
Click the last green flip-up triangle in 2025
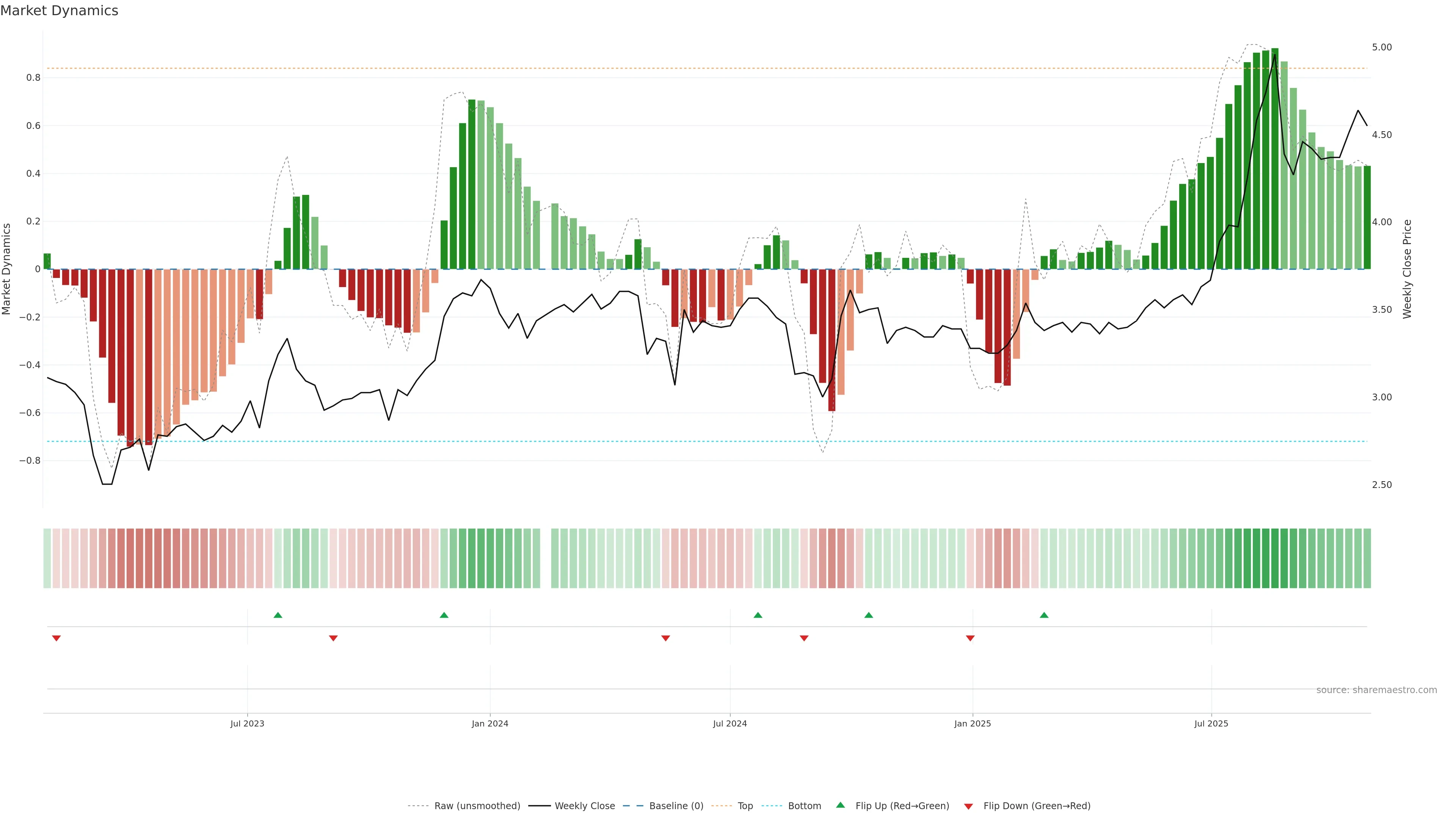(1044, 615)
